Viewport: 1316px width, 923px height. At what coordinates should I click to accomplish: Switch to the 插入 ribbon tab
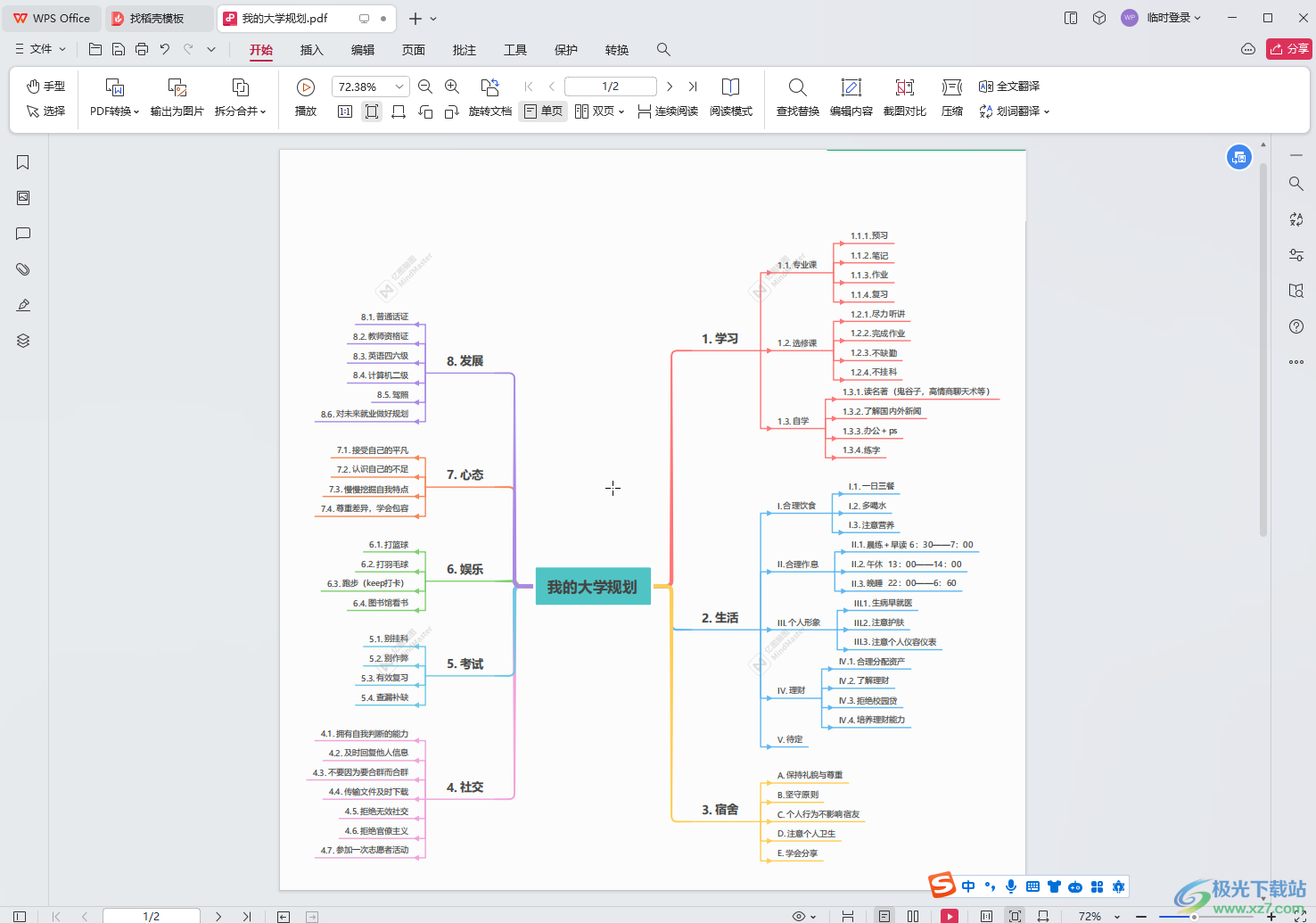pyautogui.click(x=312, y=50)
